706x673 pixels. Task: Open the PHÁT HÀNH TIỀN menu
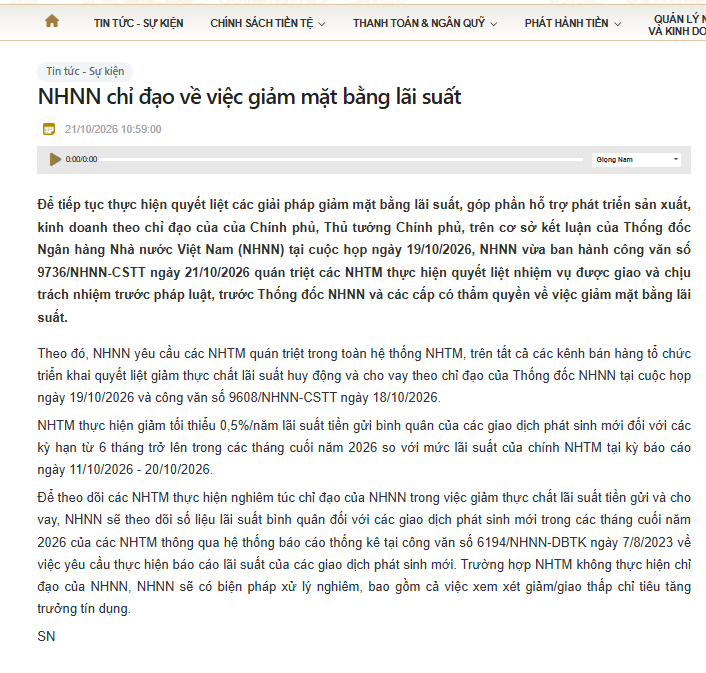pyautogui.click(x=566, y=23)
